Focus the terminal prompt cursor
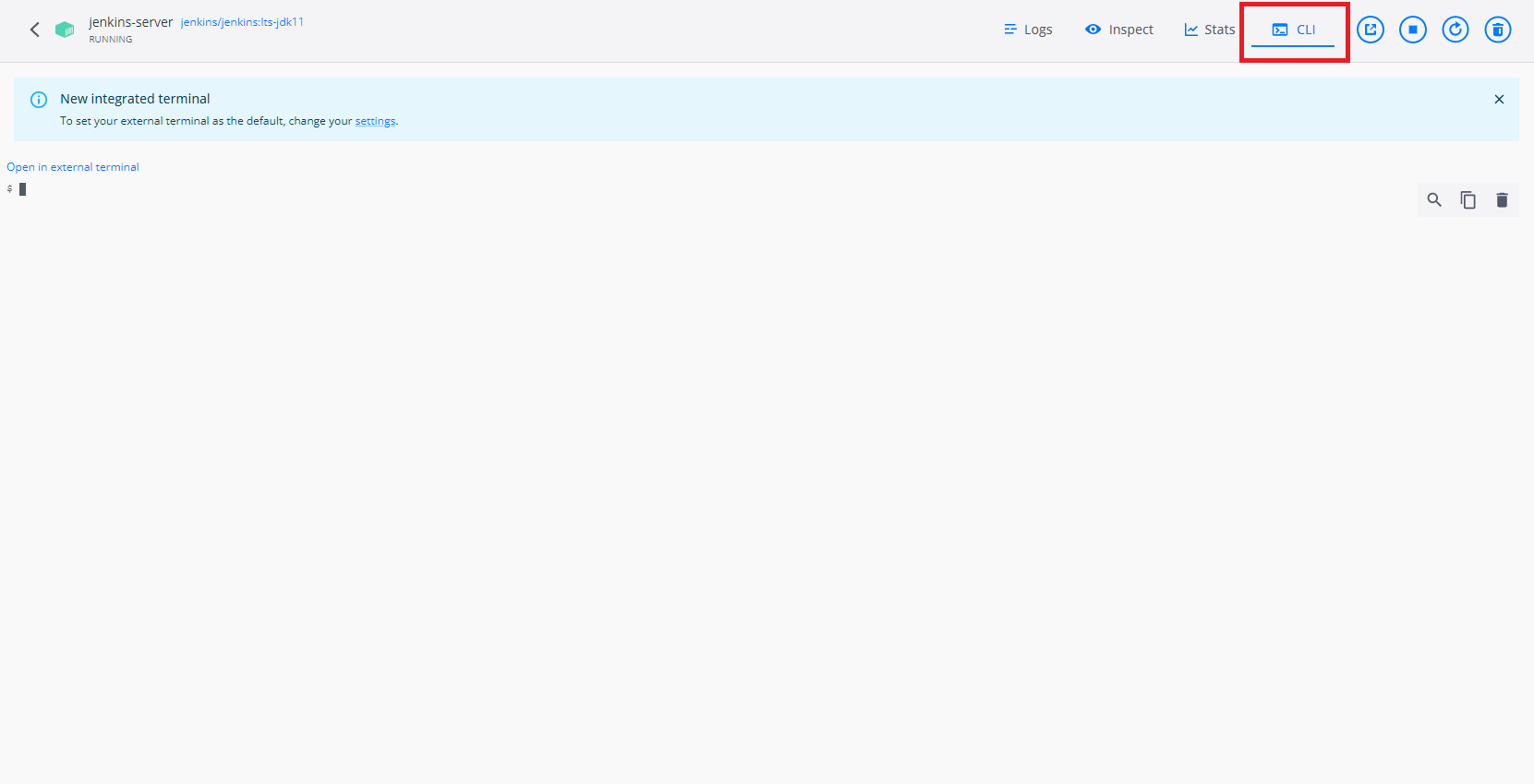 pos(22,189)
